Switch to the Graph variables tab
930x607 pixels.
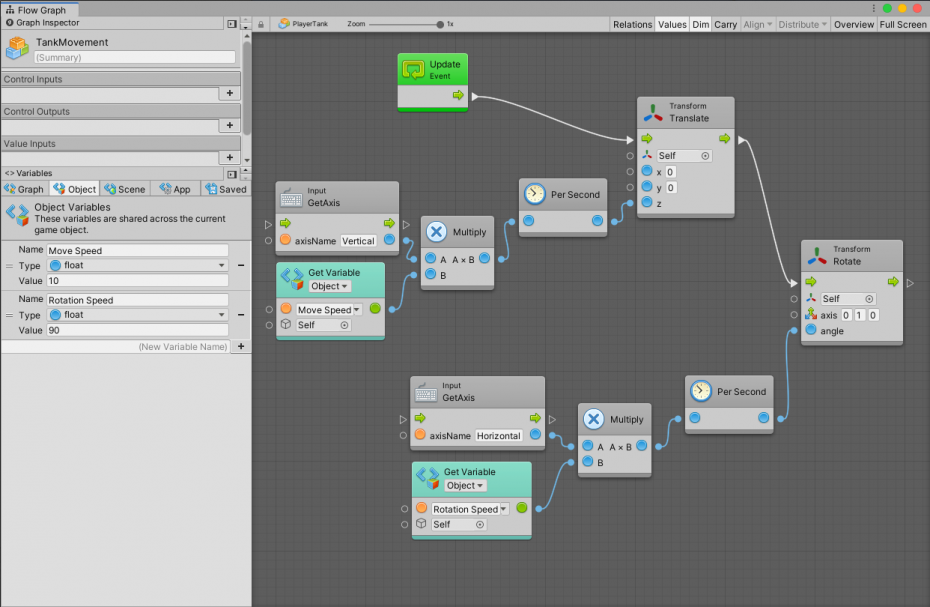[24, 188]
